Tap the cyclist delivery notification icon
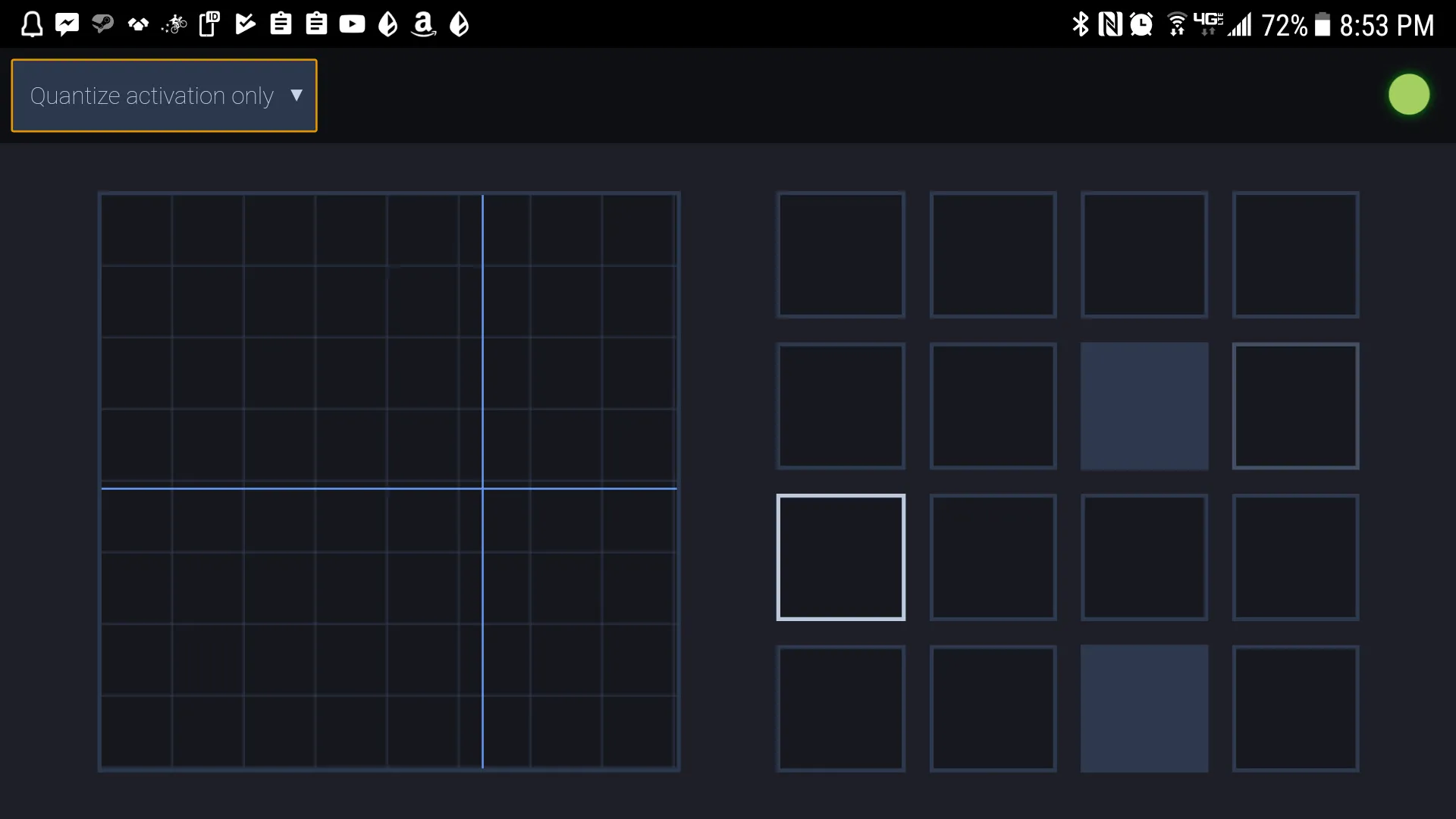Image resolution: width=1456 pixels, height=819 pixels. point(174,24)
